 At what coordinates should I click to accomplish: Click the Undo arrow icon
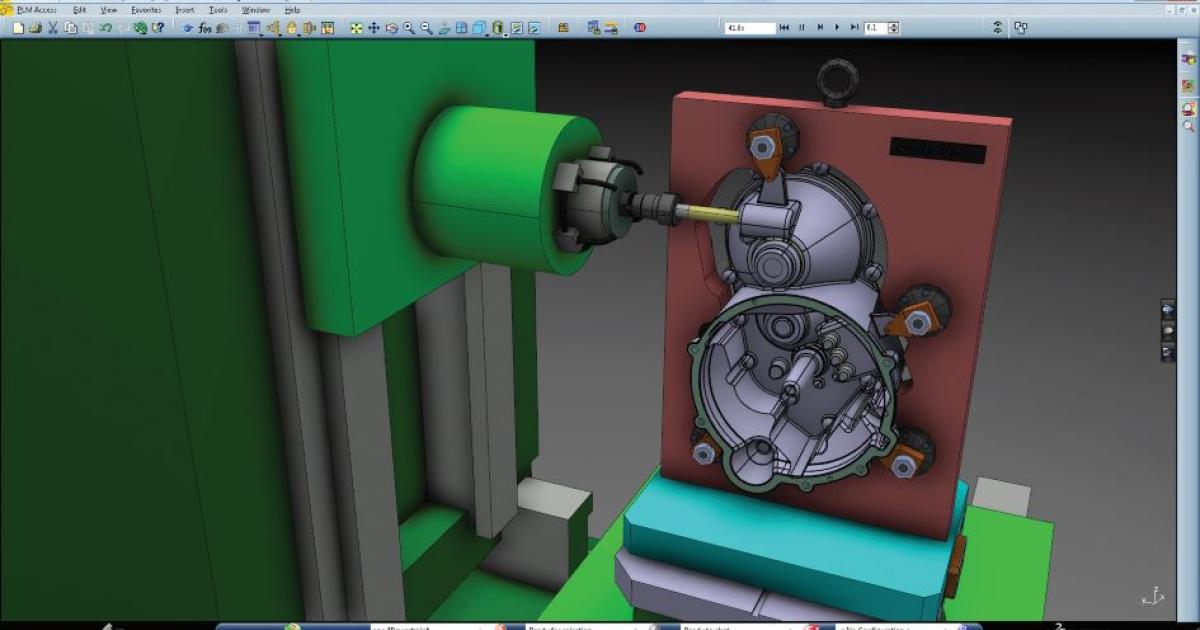click(x=103, y=28)
